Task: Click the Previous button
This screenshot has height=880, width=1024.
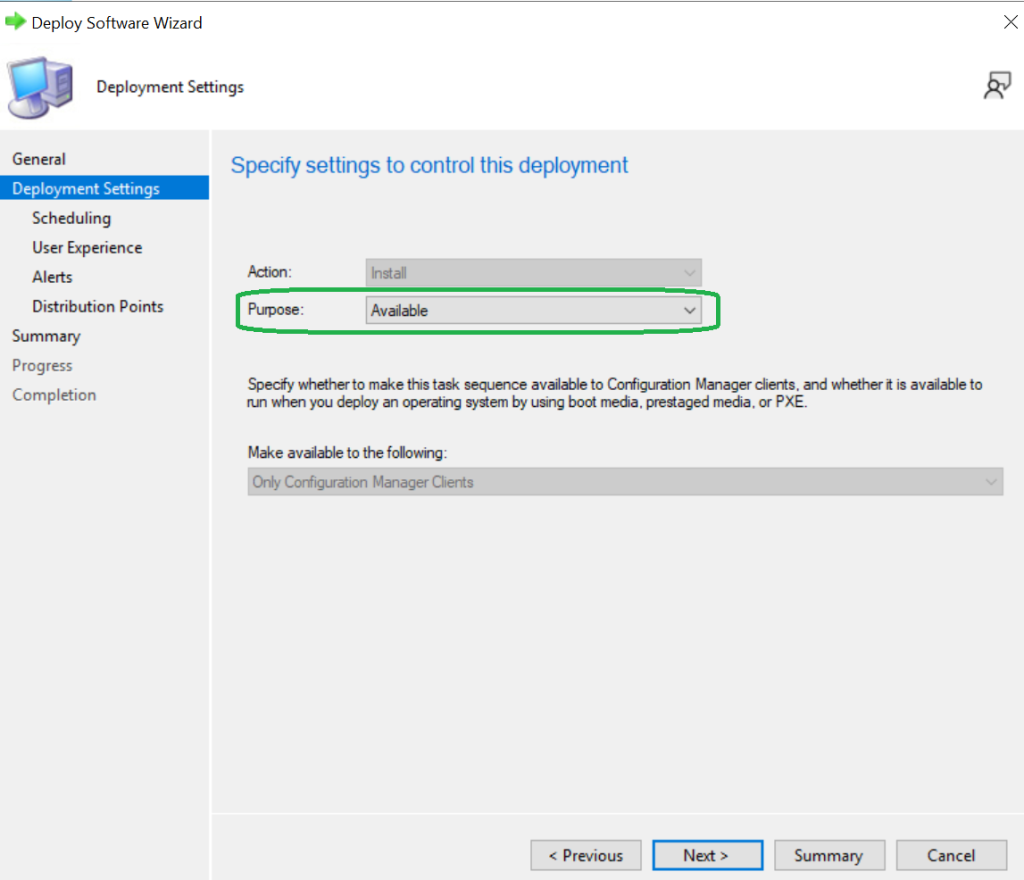Action: [x=586, y=855]
